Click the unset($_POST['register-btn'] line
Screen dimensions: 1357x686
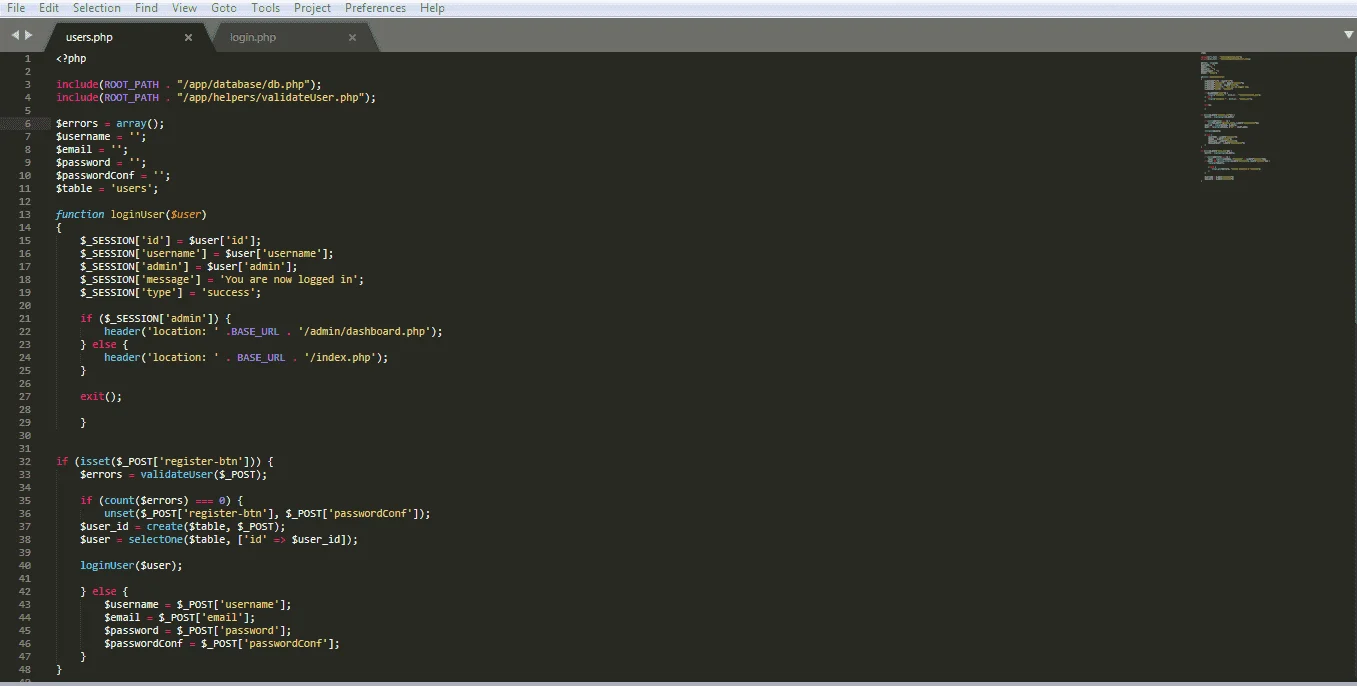[x=267, y=514]
